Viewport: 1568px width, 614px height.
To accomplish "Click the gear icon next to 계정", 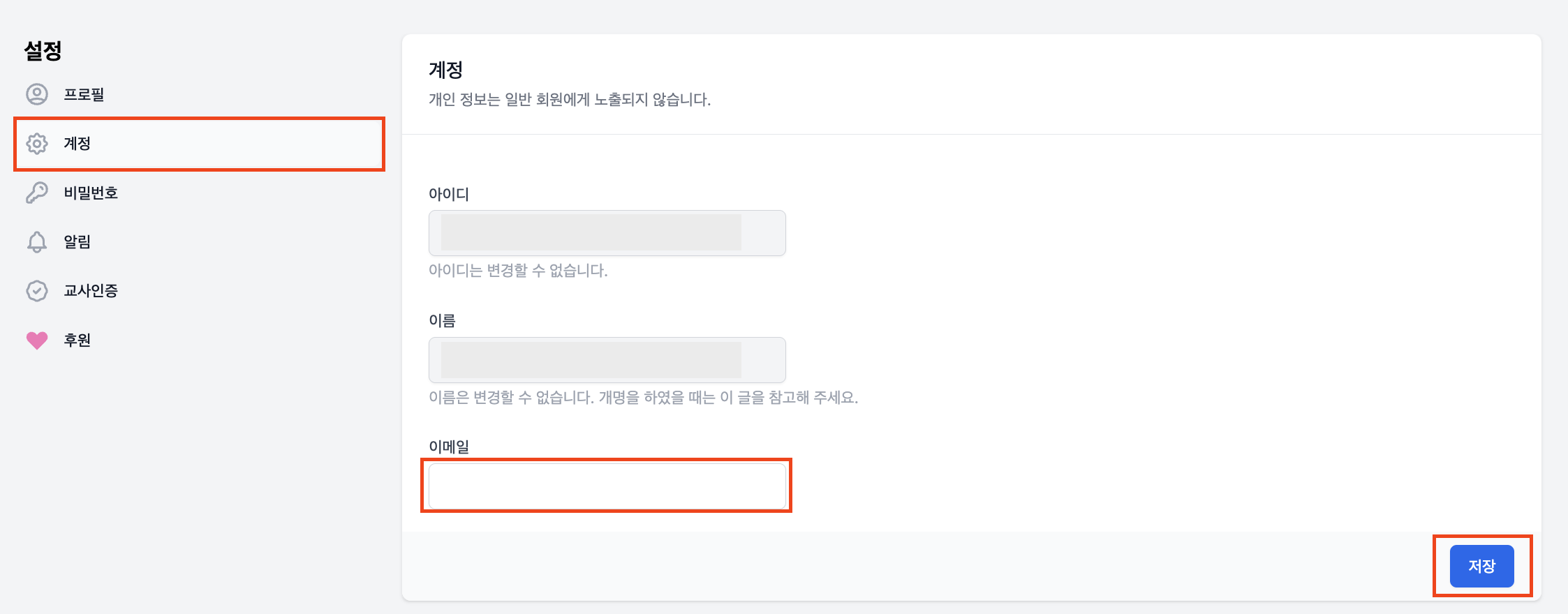I will coord(37,144).
